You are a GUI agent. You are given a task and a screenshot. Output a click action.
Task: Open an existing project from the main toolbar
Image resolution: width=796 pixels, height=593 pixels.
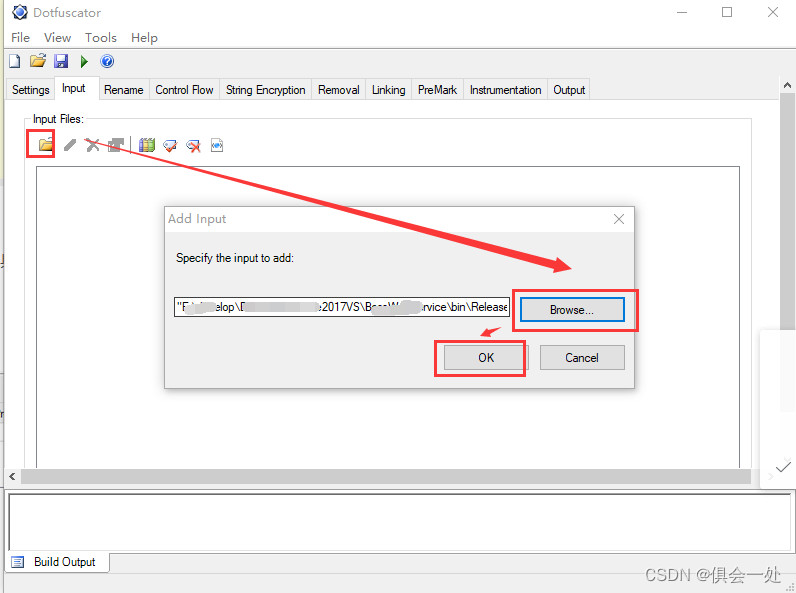click(x=38, y=61)
